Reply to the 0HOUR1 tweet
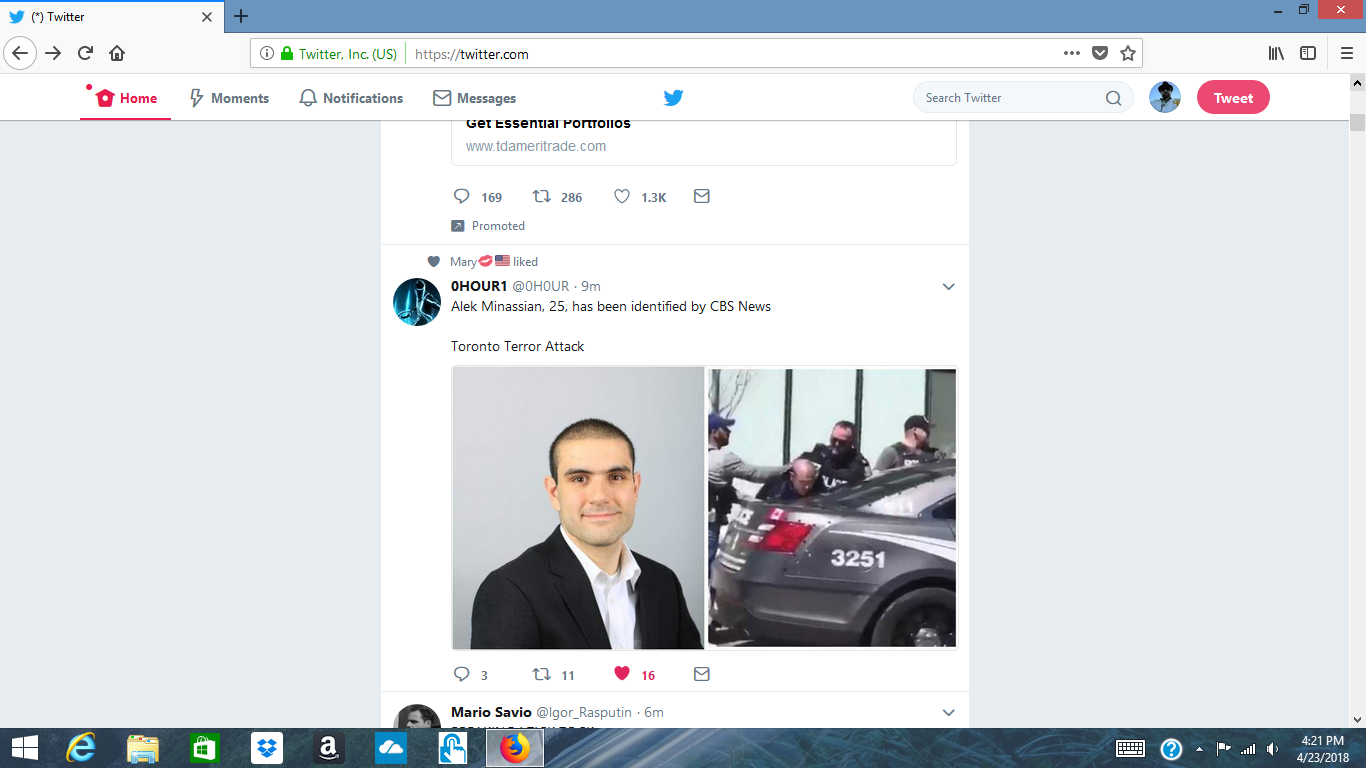 [462, 674]
